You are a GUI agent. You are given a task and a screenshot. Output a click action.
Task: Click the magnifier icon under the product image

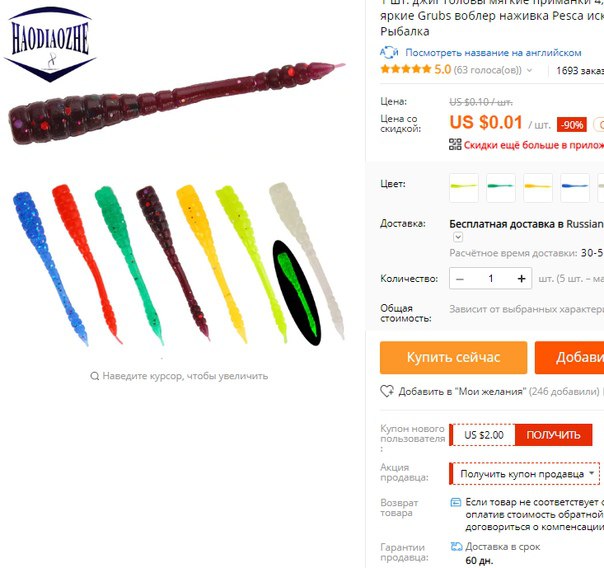point(94,376)
